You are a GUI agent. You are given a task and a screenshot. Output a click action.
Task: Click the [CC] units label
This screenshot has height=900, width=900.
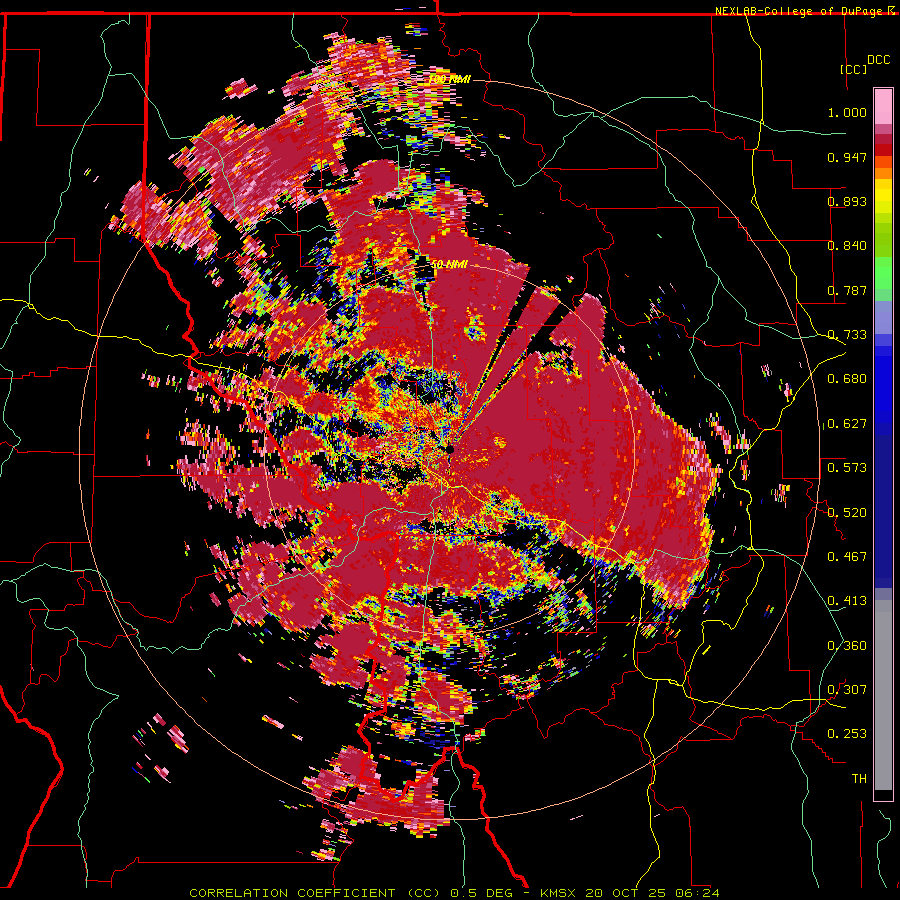[854, 69]
